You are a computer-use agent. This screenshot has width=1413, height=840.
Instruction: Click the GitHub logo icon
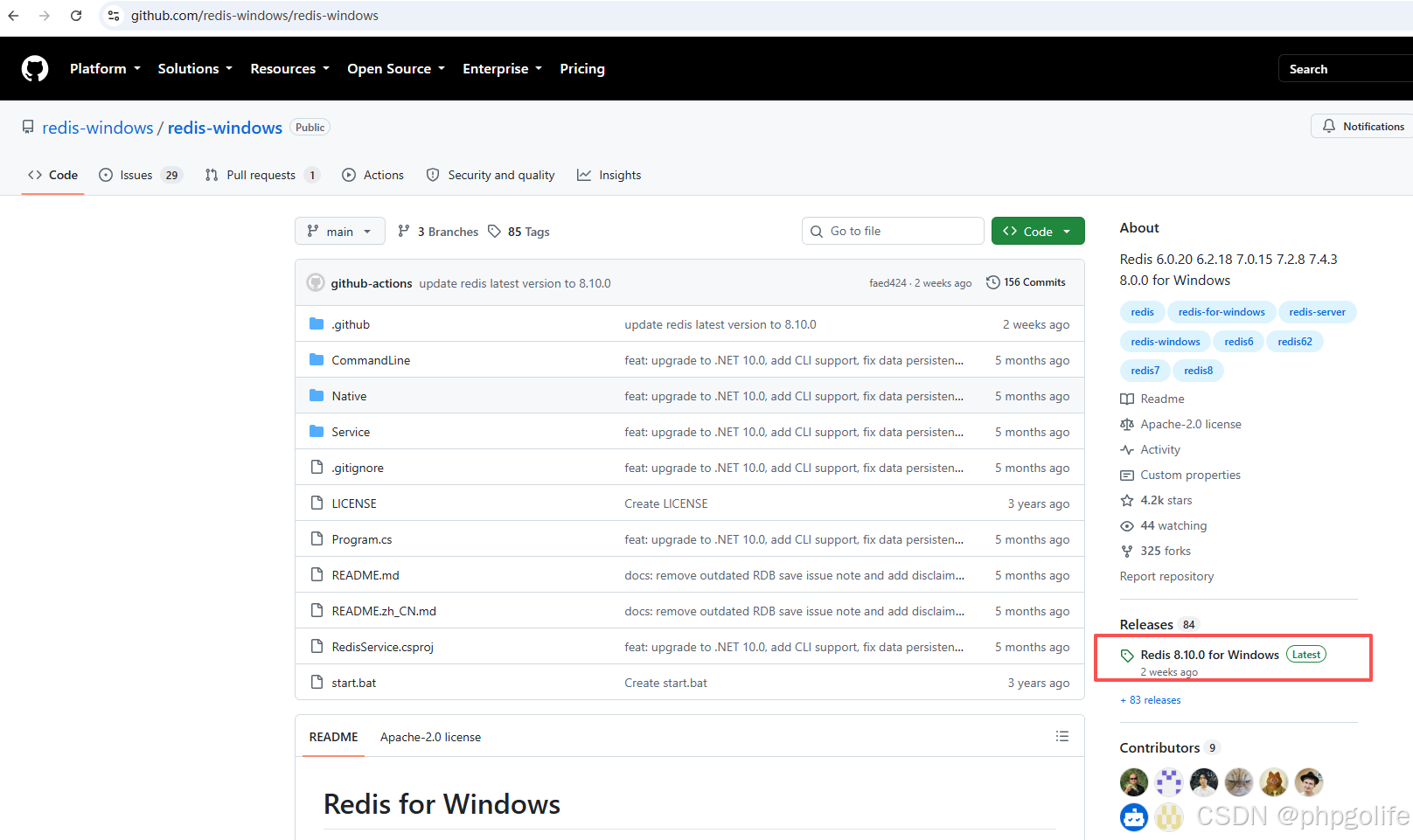pyautogui.click(x=35, y=68)
